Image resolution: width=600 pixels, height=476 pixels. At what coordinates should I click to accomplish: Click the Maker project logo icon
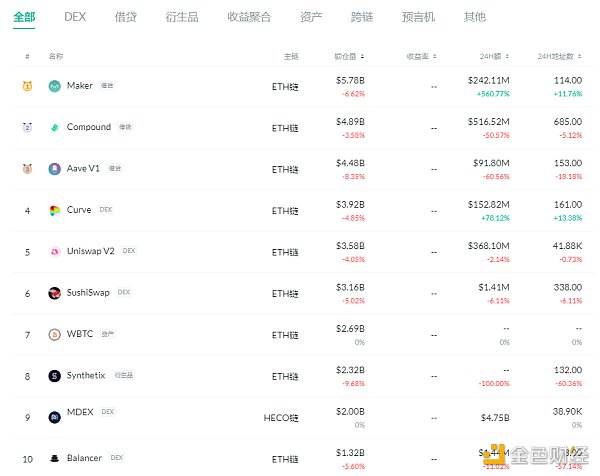(55, 86)
